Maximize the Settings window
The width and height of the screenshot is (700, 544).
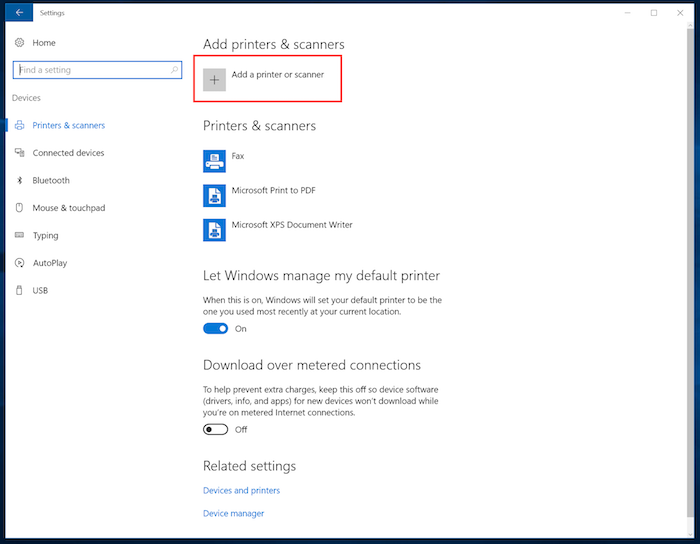point(654,13)
